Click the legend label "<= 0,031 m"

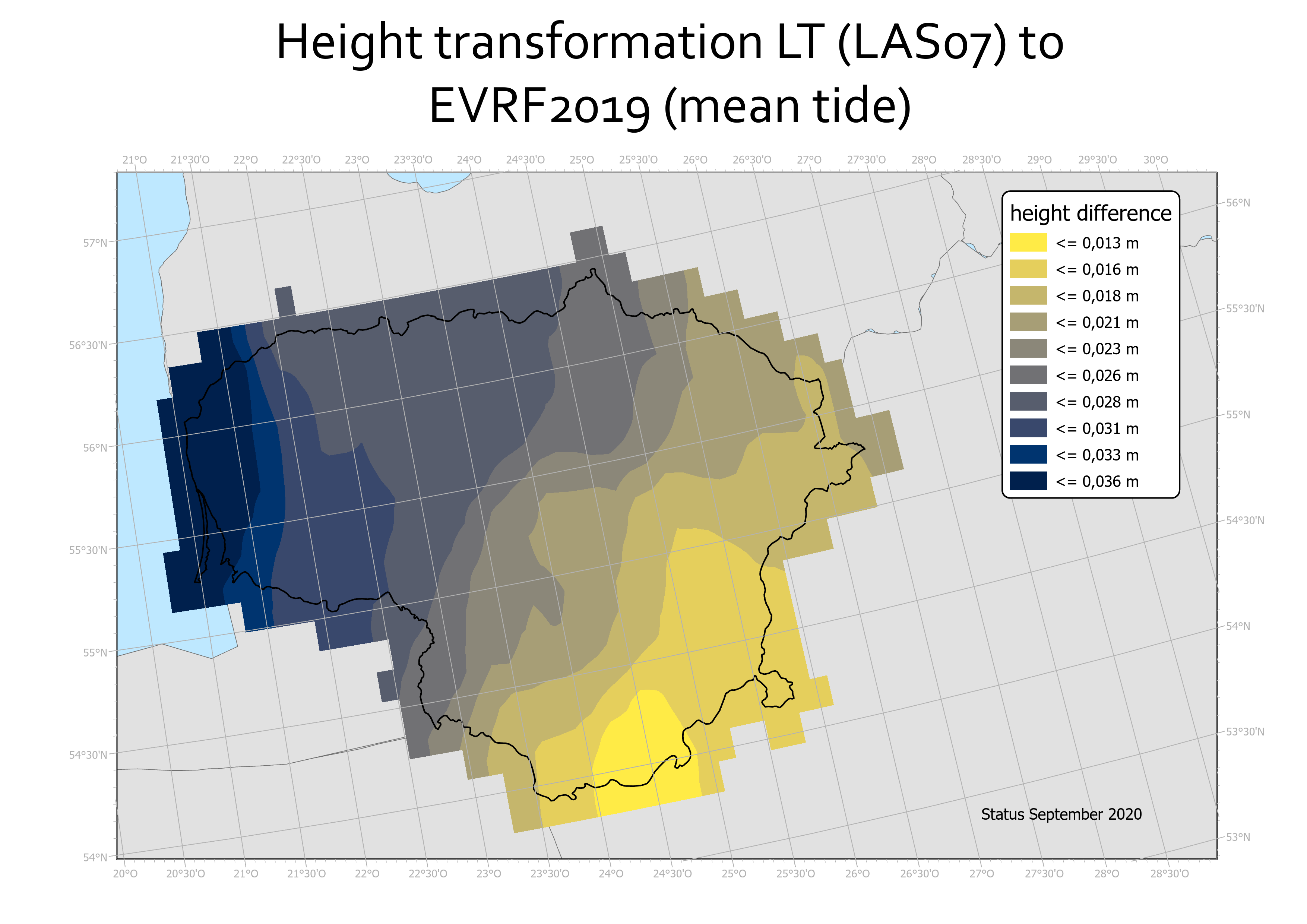[x=1097, y=429]
